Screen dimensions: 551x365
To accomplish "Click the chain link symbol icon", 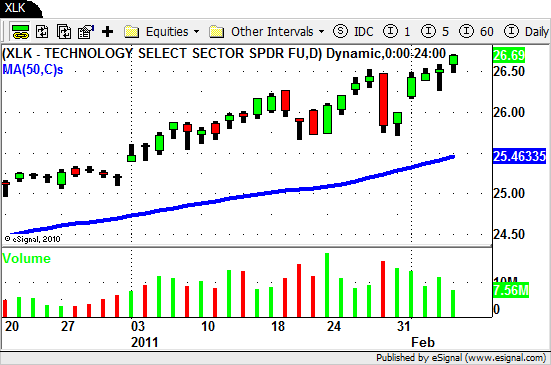I will pyautogui.click(x=20, y=32).
